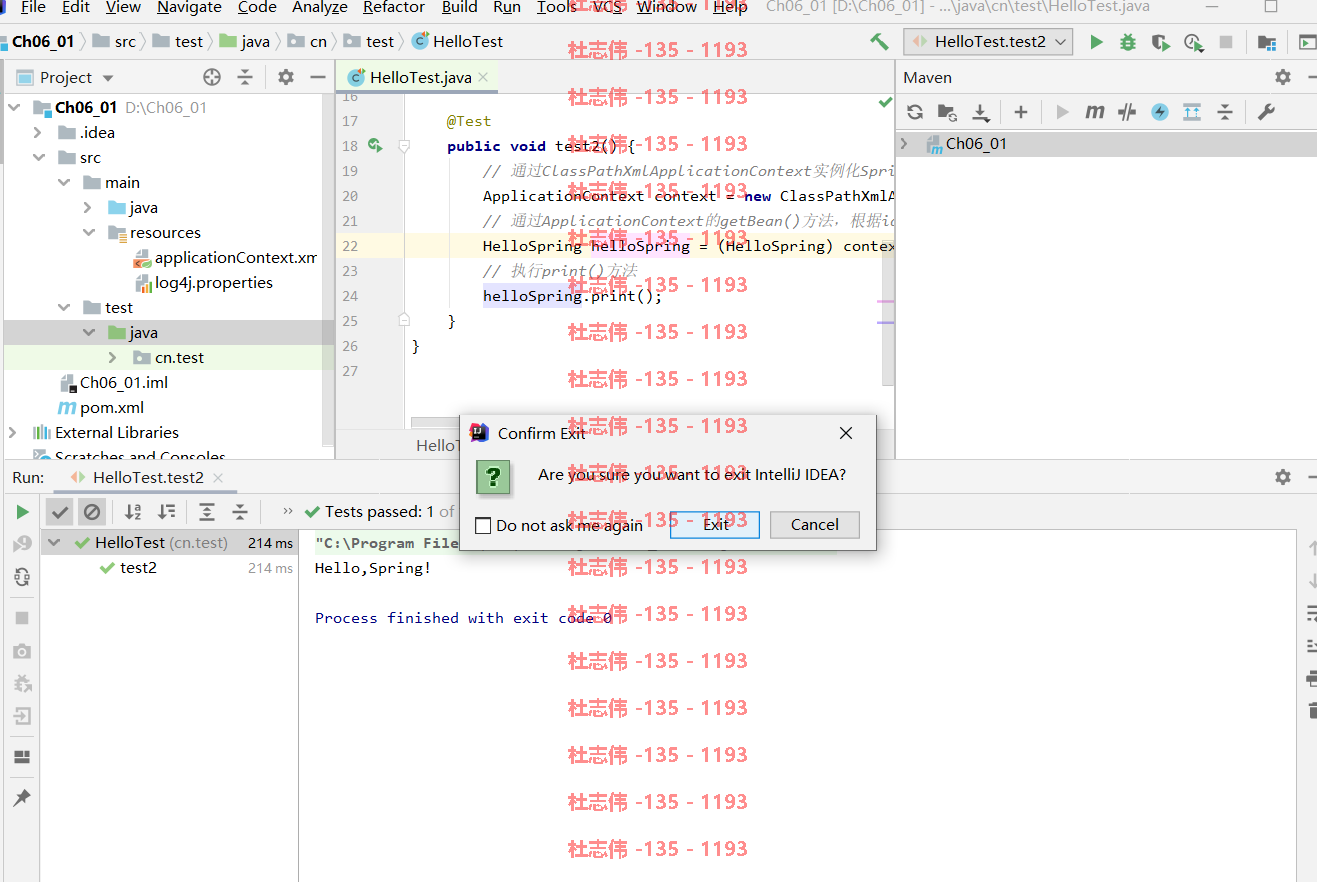This screenshot has width=1317, height=882.
Task: Collapse the resources folder
Action: (x=88, y=233)
